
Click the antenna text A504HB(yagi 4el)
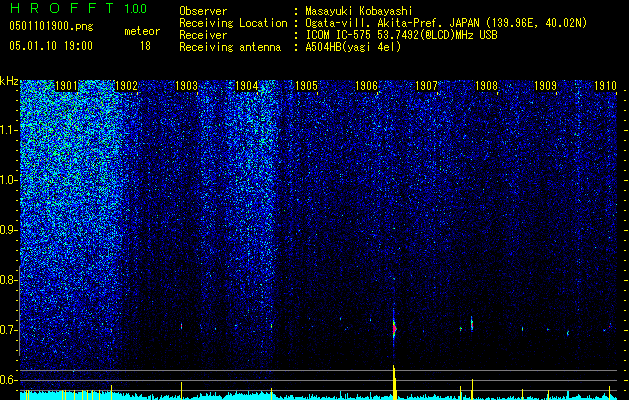click(353, 47)
